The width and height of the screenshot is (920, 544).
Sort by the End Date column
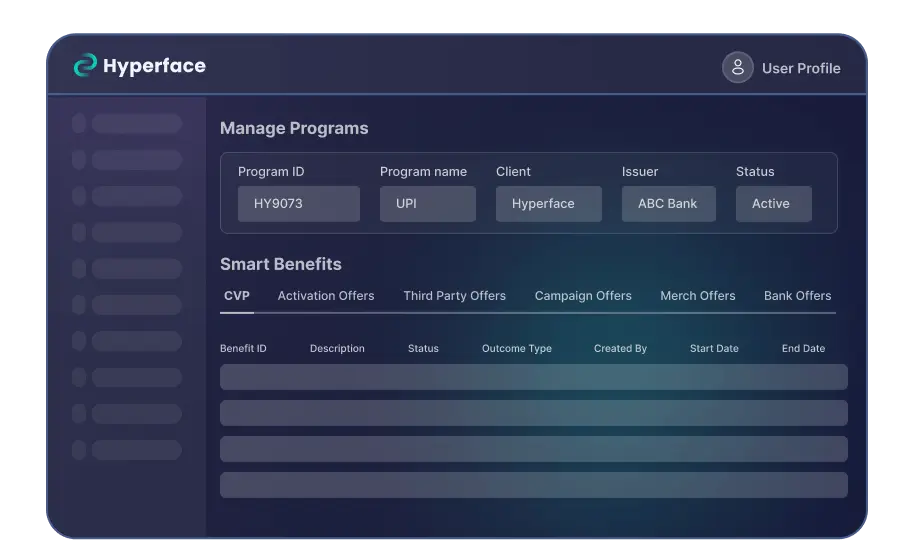803,349
